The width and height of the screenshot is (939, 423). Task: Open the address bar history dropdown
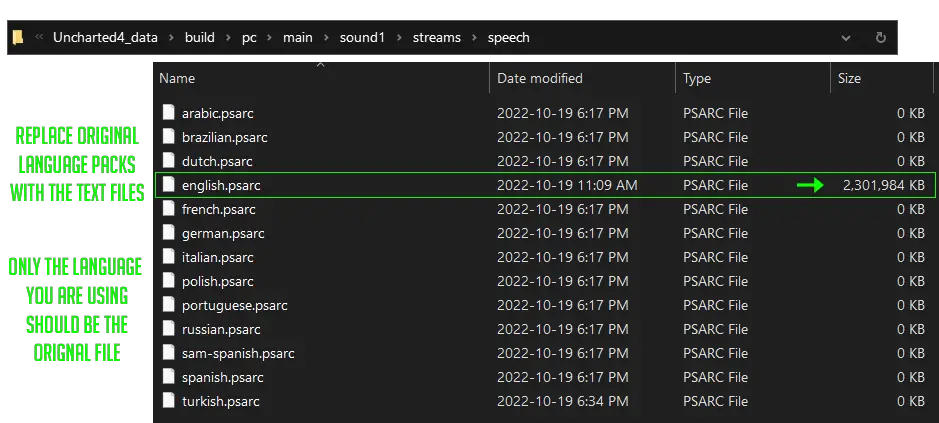(846, 38)
